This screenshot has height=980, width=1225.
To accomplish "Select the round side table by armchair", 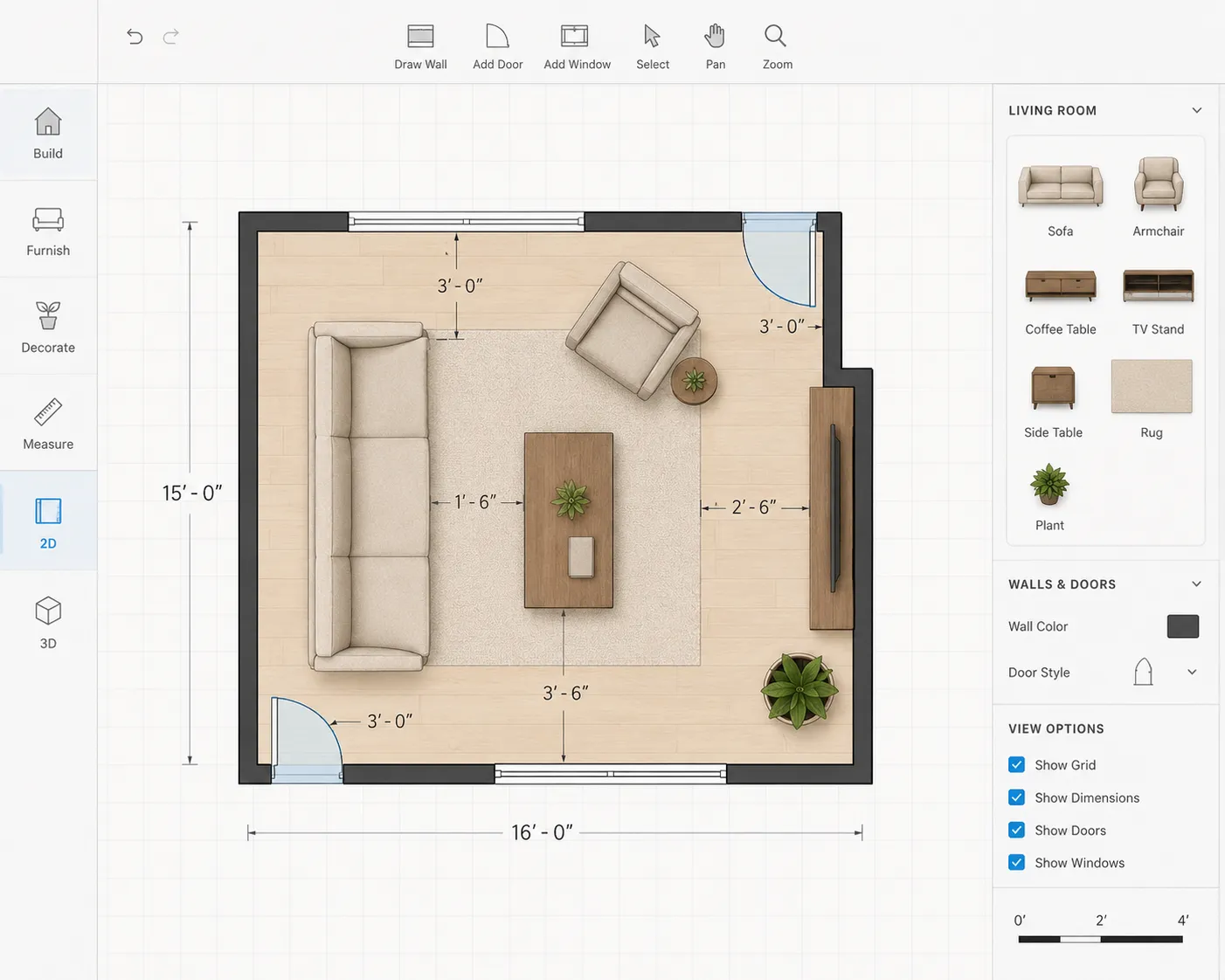I will (695, 380).
